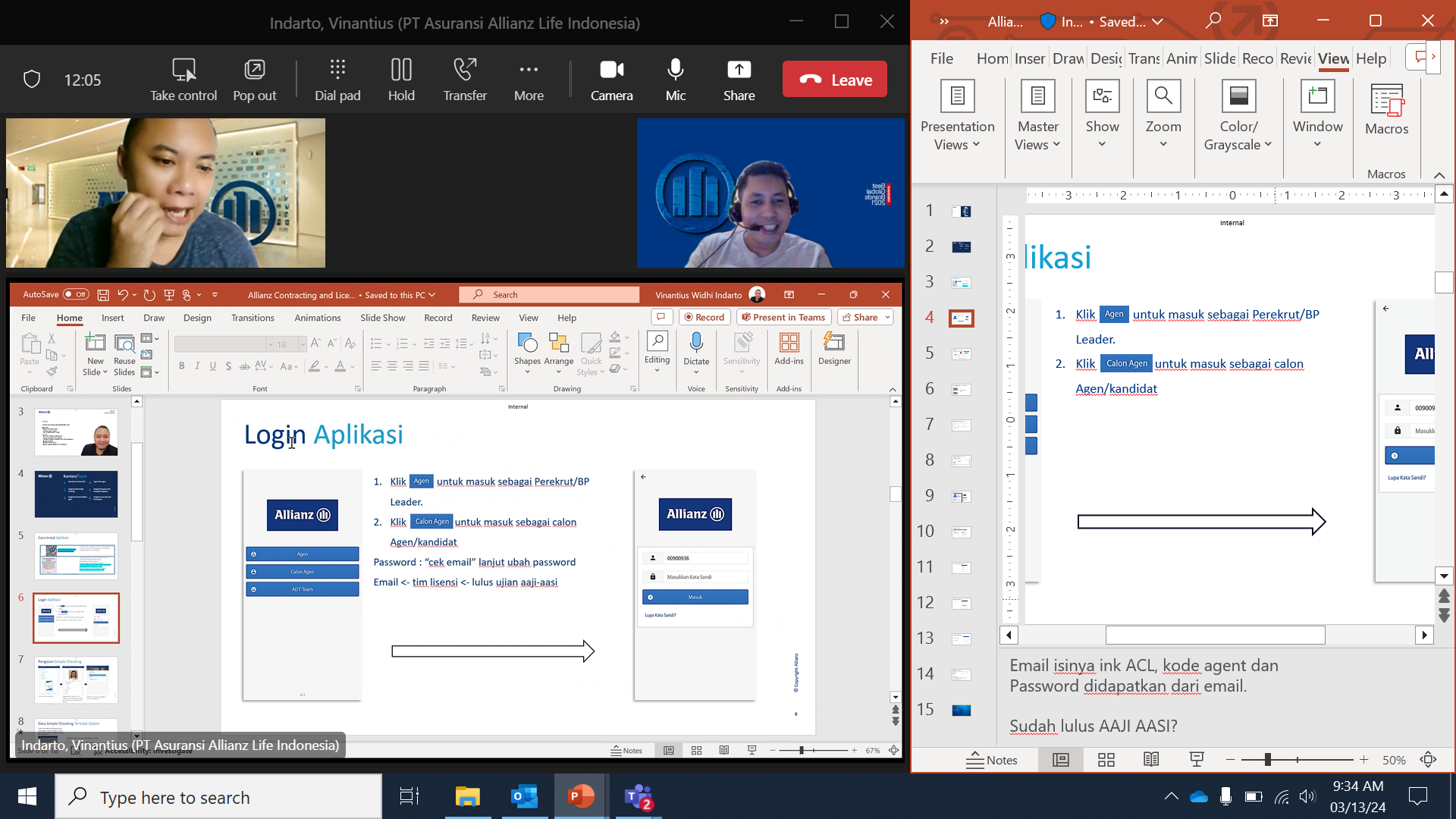Switch to Slide Sorter view in status bar
Viewport: 1456px width, 819px height.
pos(1106,759)
